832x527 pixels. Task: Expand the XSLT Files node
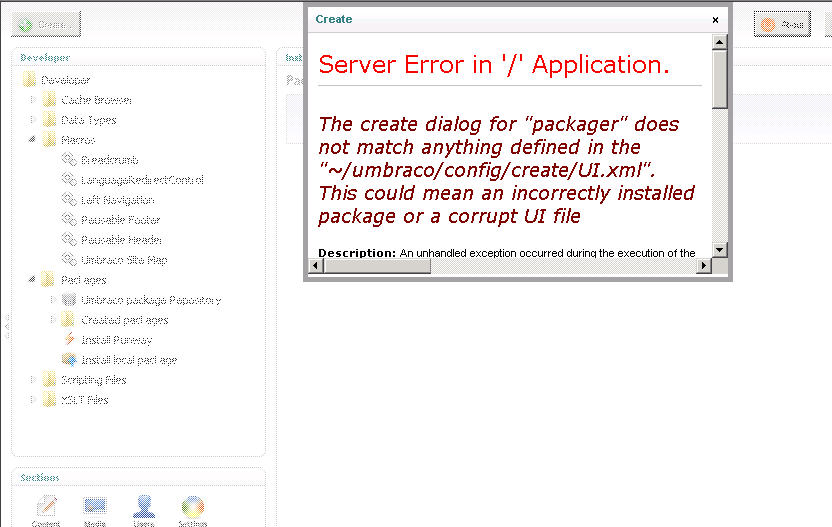pyautogui.click(x=32, y=400)
